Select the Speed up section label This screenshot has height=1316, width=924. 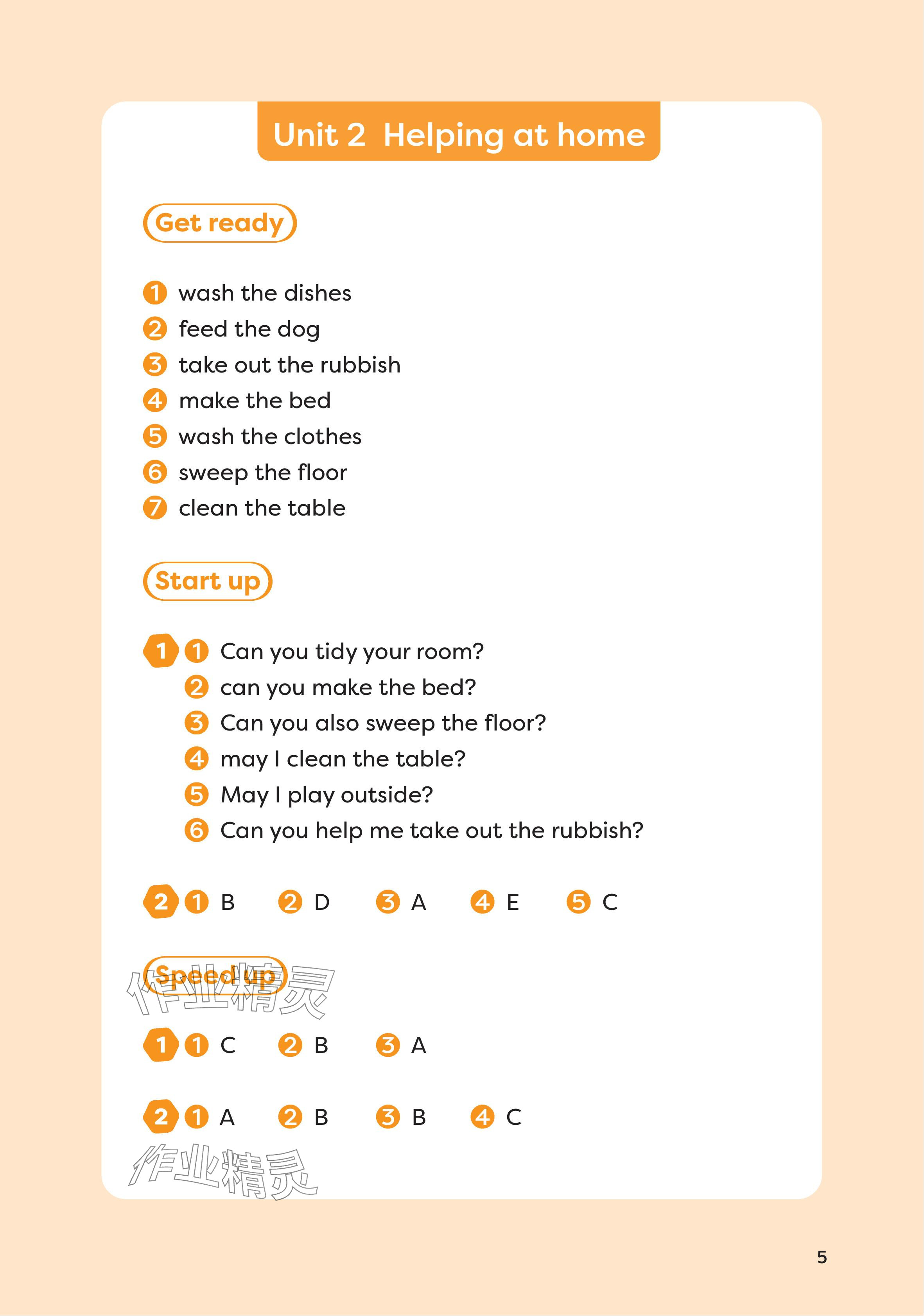tap(214, 975)
